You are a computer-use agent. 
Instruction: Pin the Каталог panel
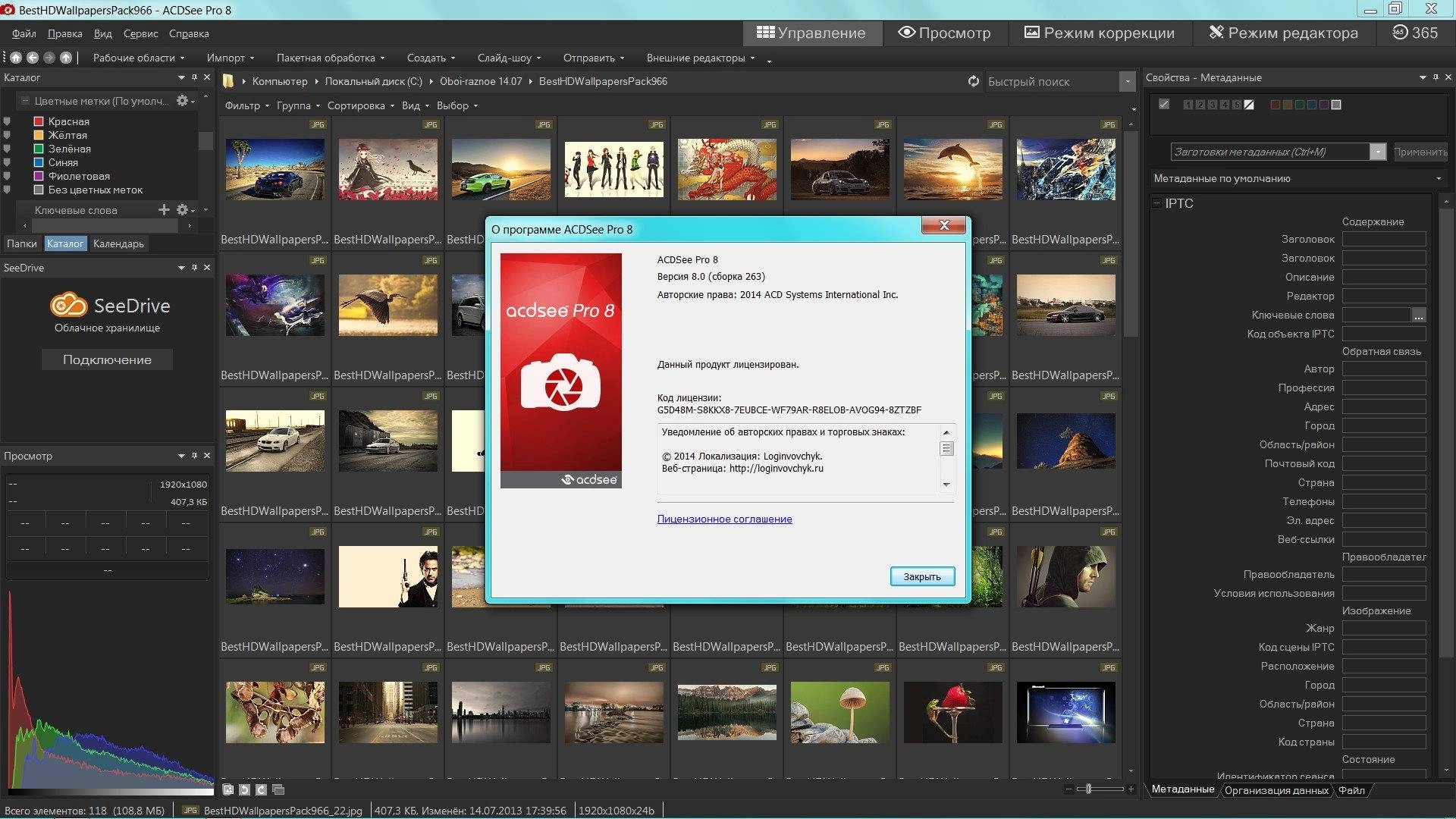pyautogui.click(x=194, y=77)
